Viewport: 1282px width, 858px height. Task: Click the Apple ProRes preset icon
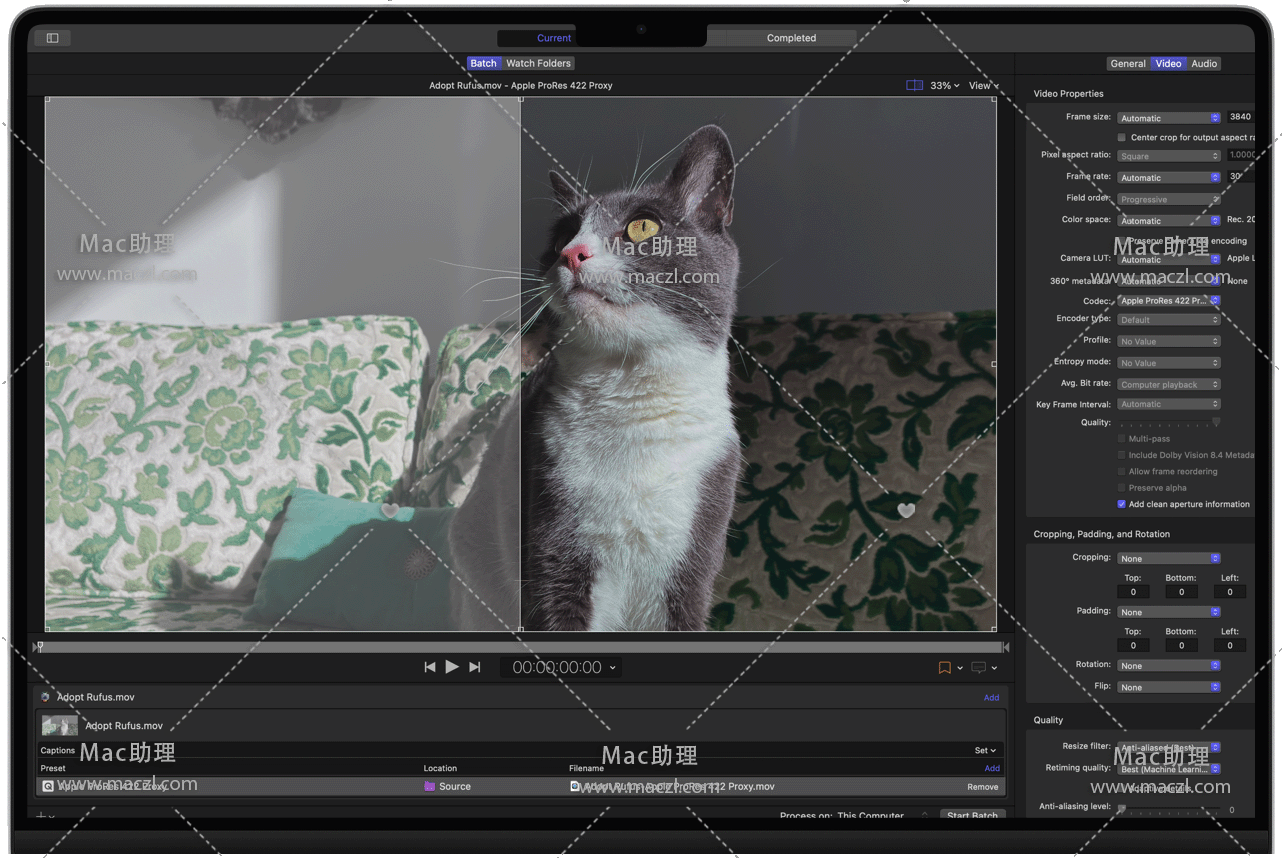48,787
